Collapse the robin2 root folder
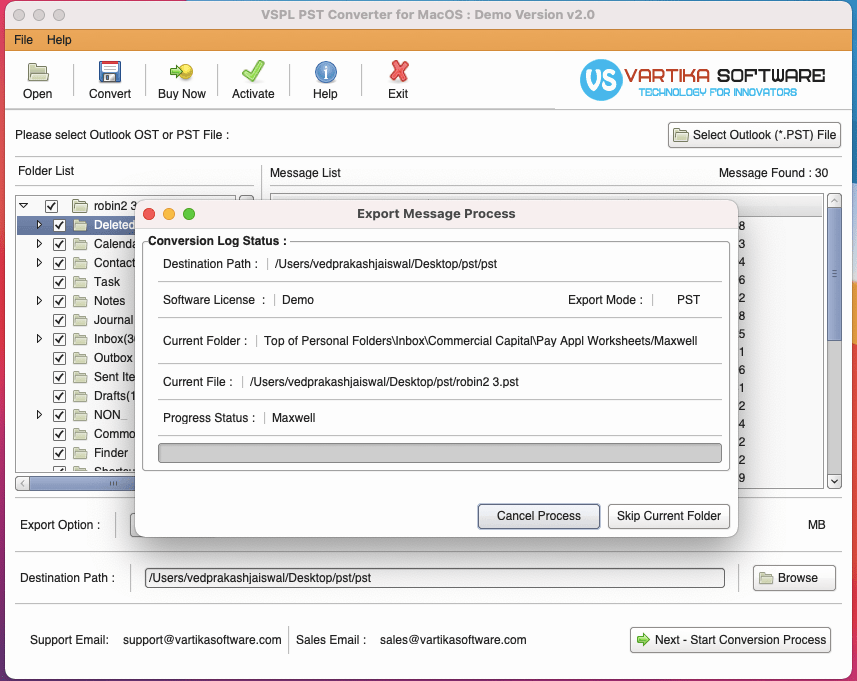The image size is (857, 681). coord(24,206)
